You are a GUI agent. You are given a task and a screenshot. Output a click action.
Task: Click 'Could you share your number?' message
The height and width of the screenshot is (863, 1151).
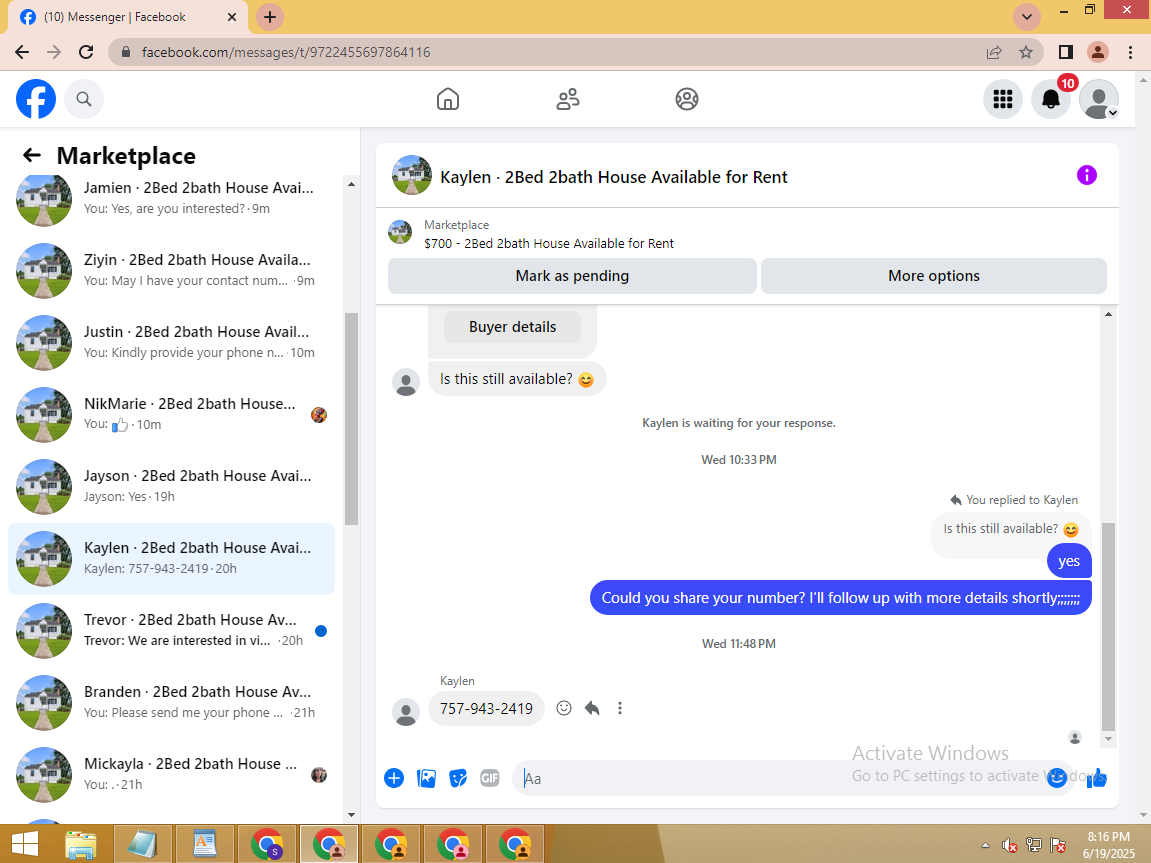pos(840,598)
